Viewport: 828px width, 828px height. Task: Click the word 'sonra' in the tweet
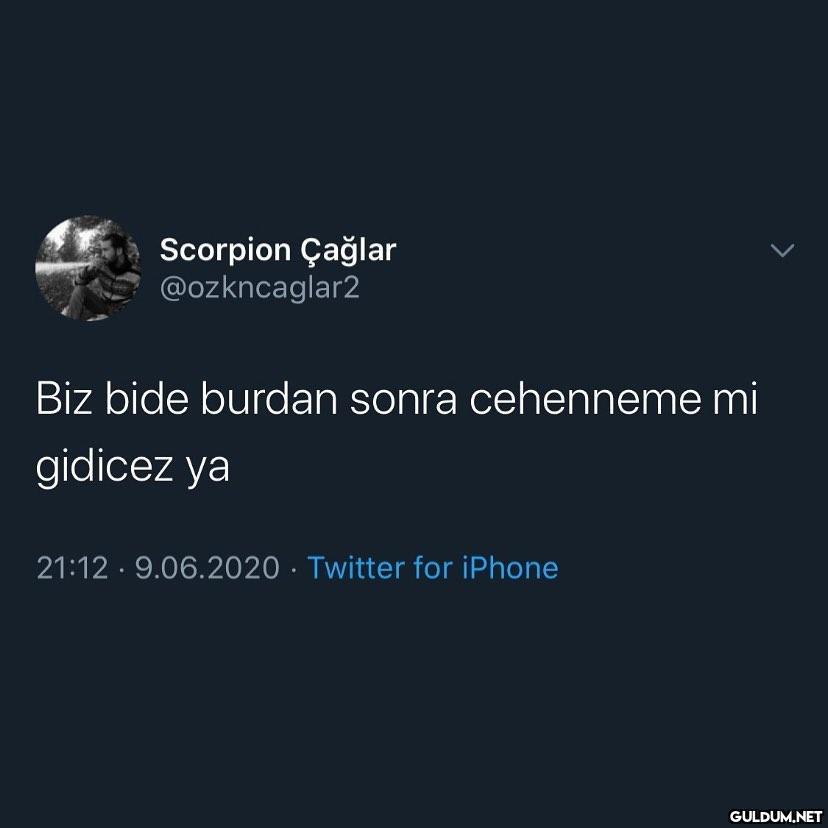[x=403, y=401]
